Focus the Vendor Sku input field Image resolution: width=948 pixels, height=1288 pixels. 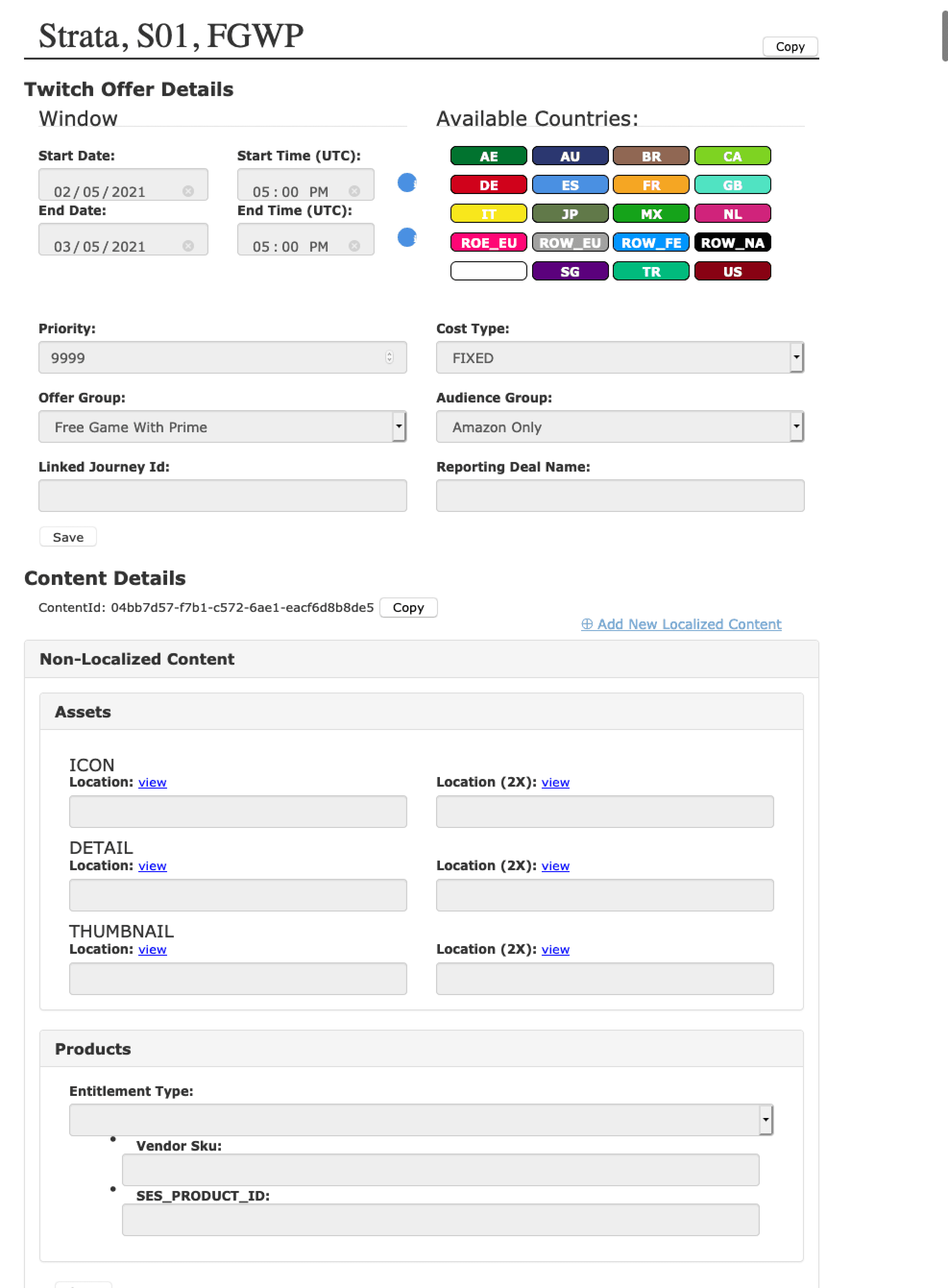440,1170
